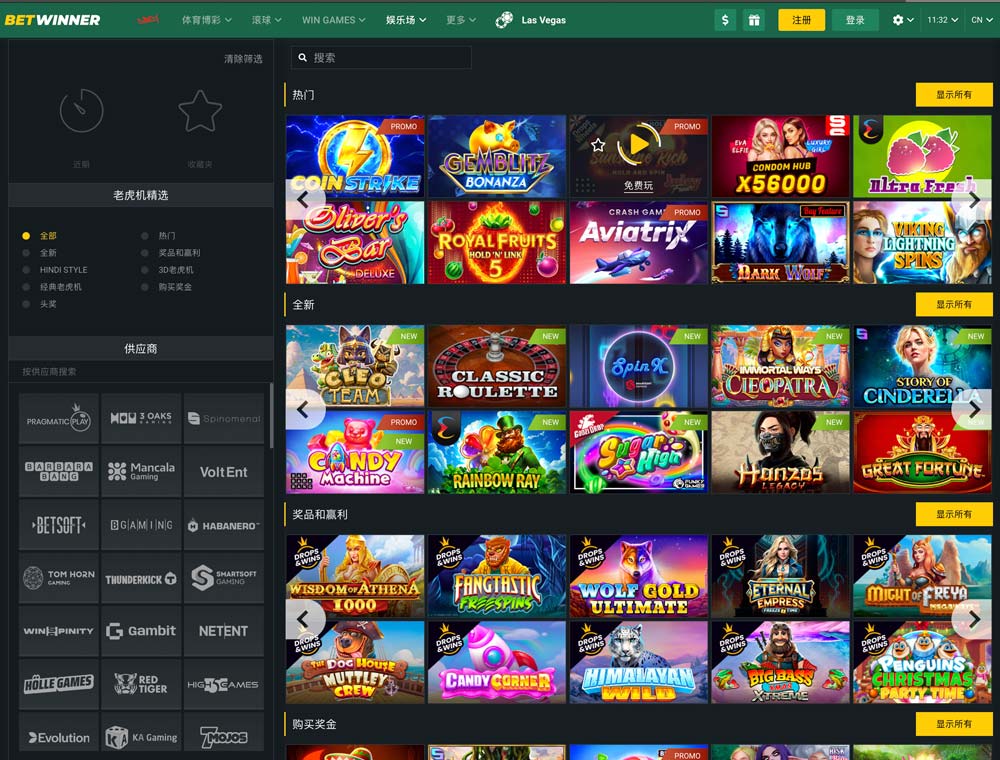1000x760 pixels.
Task: Expand the 滚球 menu
Action: 267,20
